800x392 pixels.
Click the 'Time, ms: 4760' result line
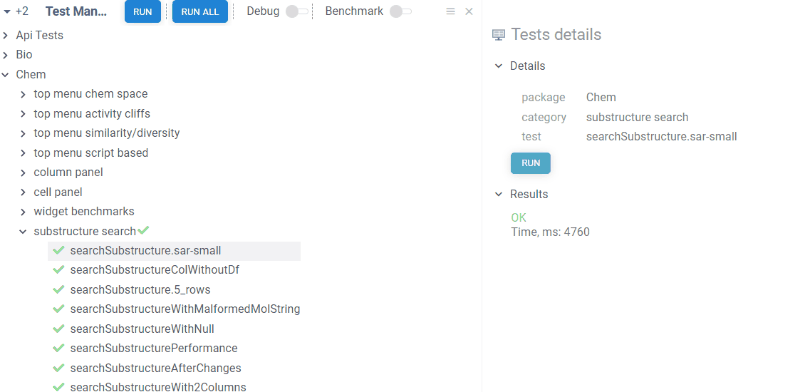pos(550,232)
